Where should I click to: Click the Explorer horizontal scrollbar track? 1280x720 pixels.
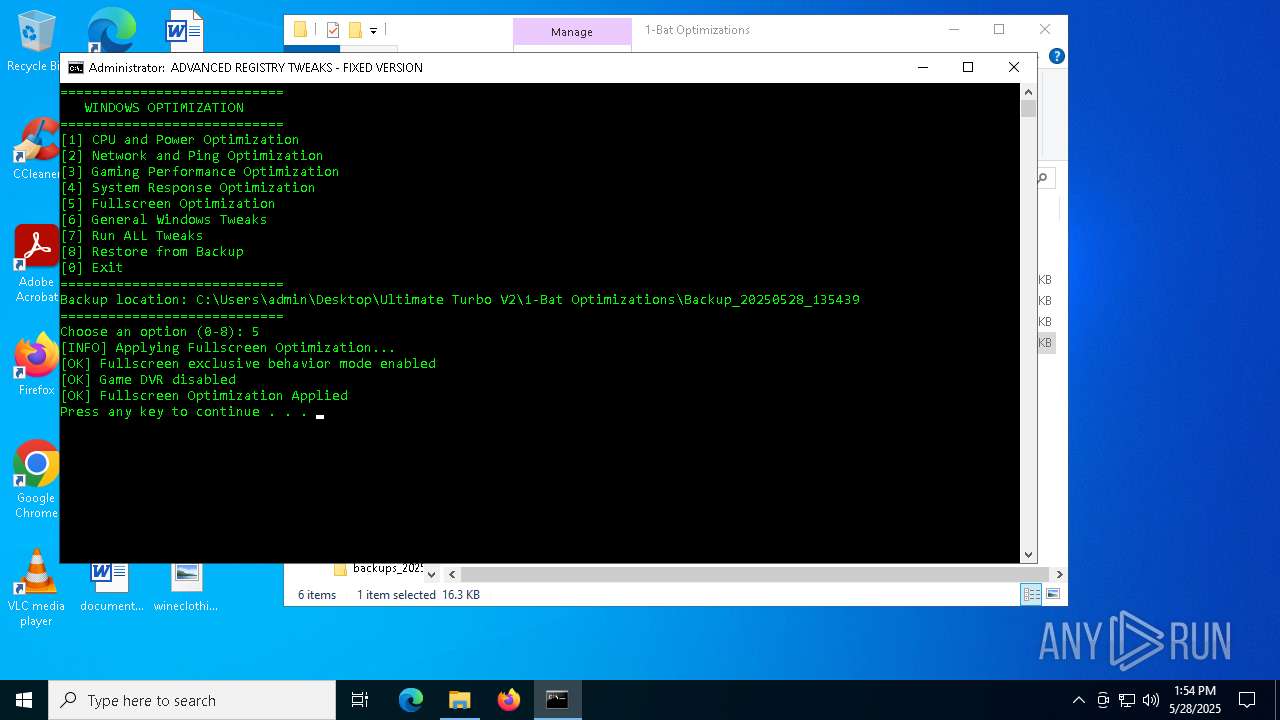(x=755, y=574)
